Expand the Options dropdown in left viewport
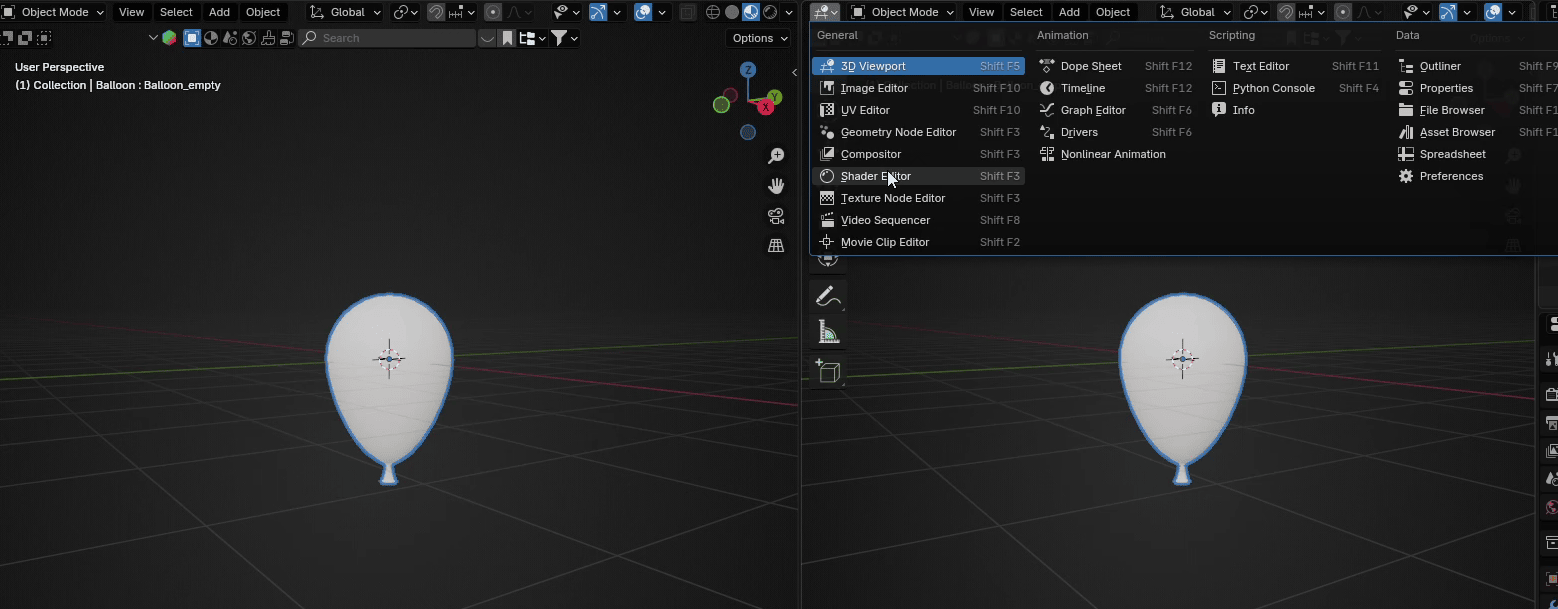 click(760, 38)
